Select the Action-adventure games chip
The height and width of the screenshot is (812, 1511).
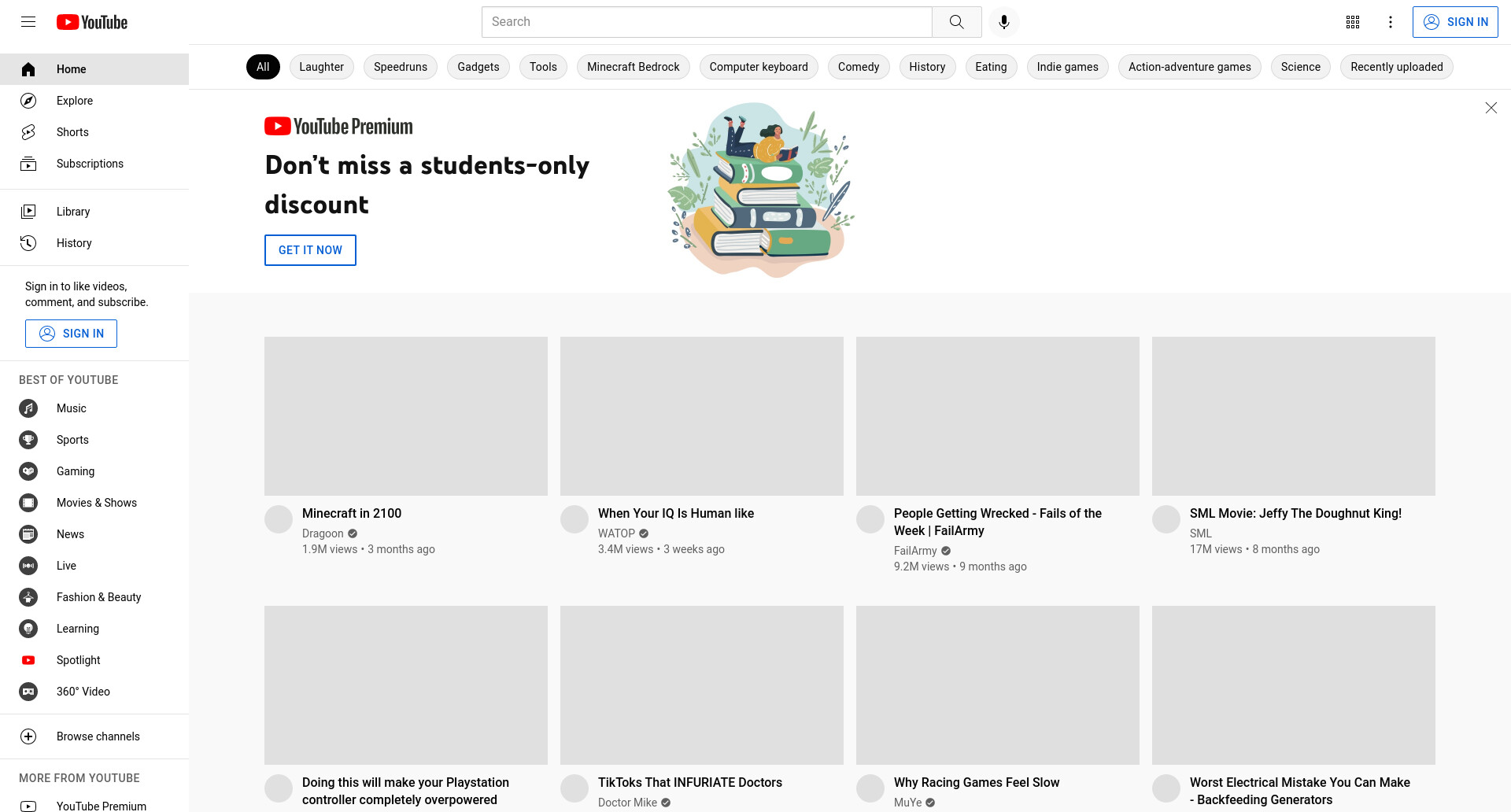1189,67
